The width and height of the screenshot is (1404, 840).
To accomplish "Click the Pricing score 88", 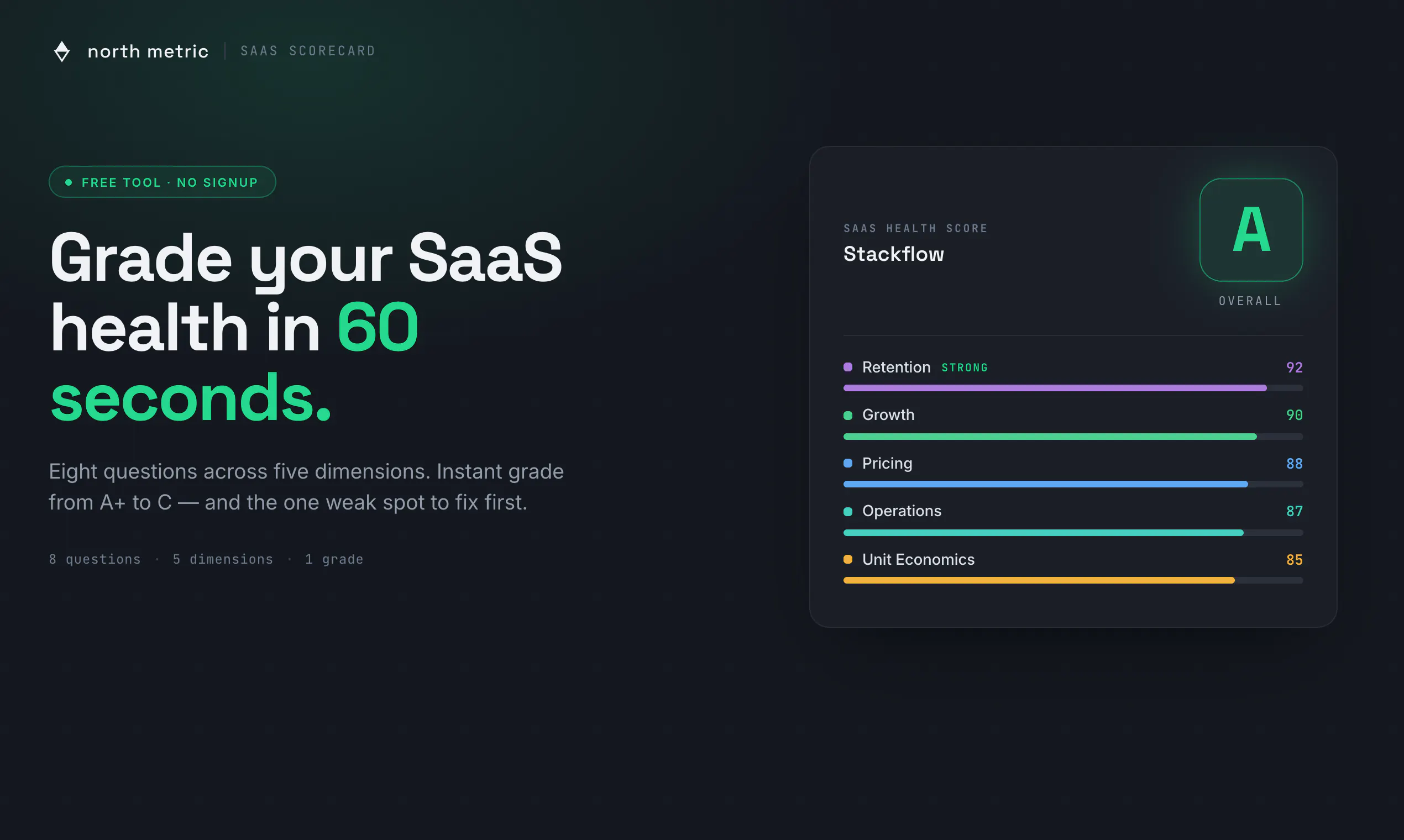I will click(1294, 464).
